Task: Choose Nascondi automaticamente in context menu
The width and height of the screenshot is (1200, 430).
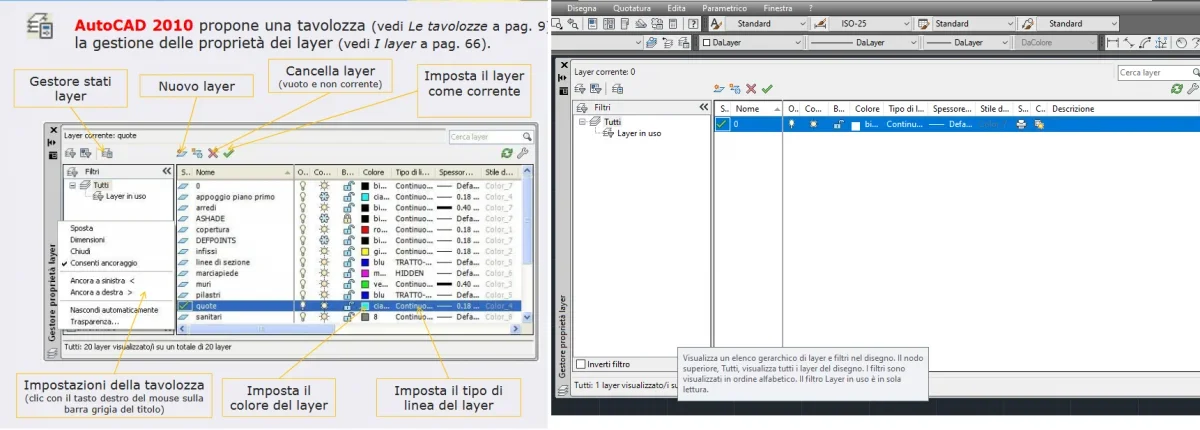Action: coord(114,310)
